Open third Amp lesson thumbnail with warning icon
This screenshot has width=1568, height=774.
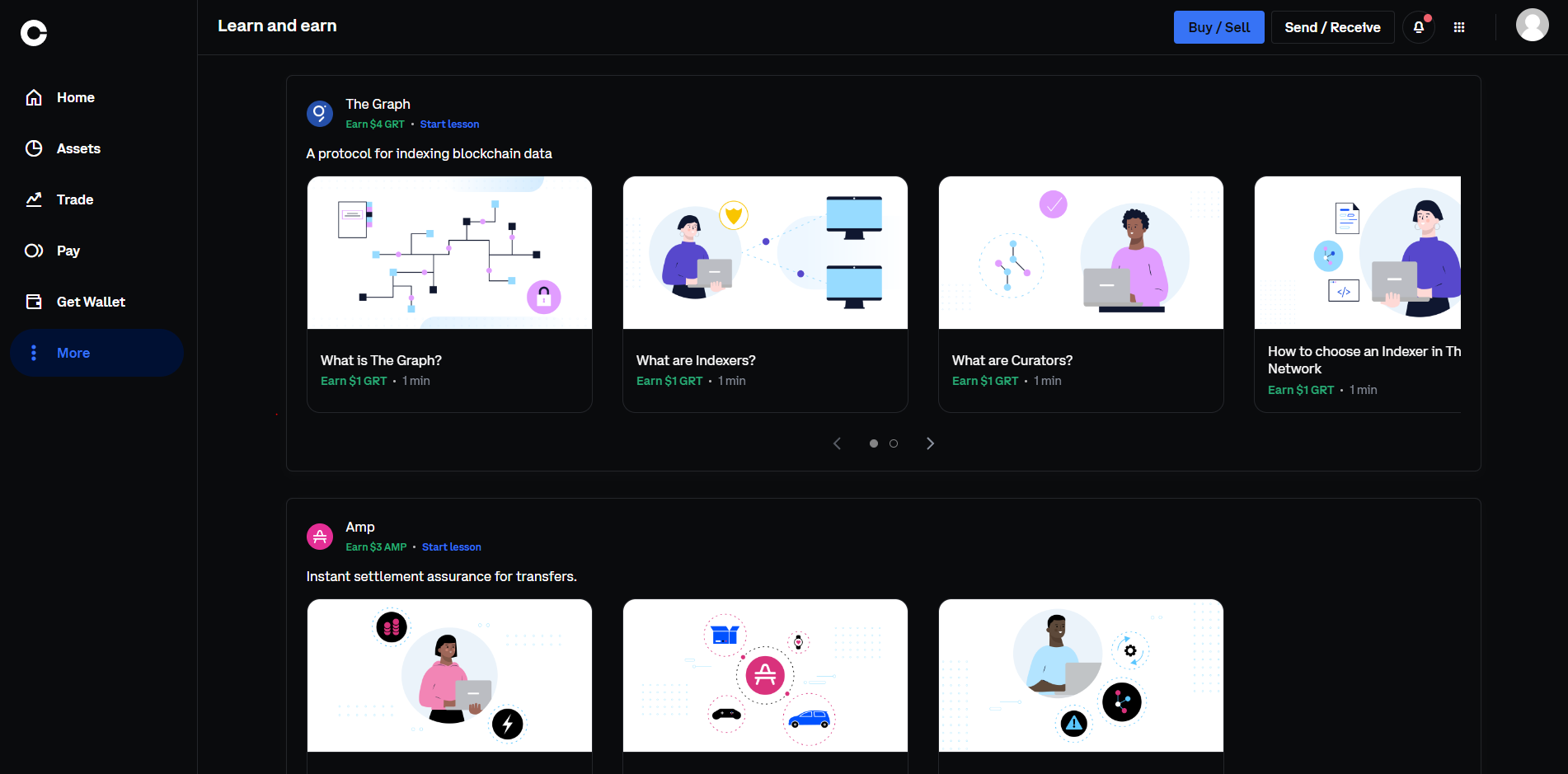1081,675
